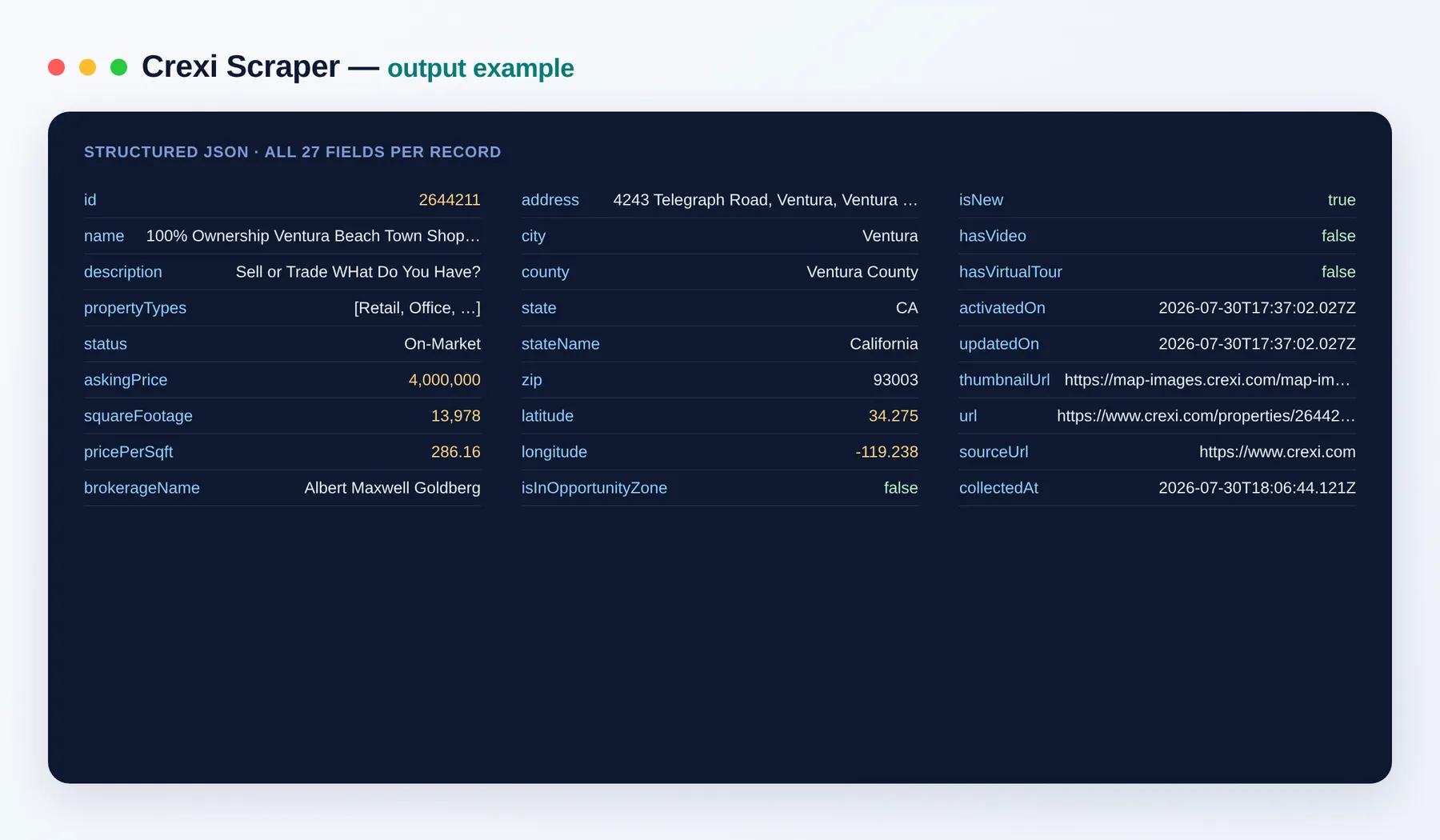Select the 'STRUCTURED JSON · ALL 27 FIELDS PER RECORD' header
The width and height of the screenshot is (1440, 840).
[292, 152]
